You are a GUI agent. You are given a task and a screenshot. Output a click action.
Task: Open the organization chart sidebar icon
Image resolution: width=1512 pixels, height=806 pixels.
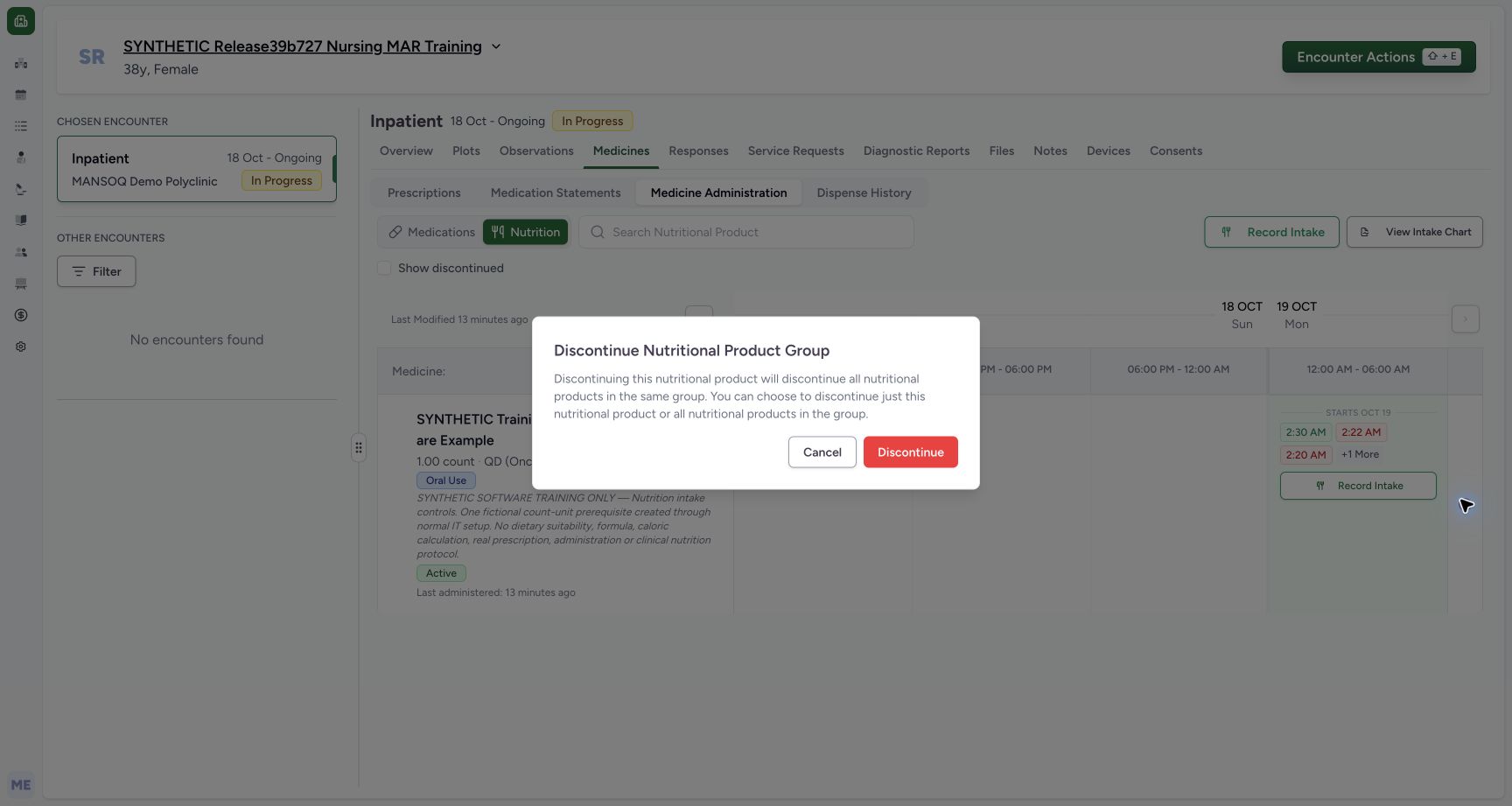(x=21, y=63)
